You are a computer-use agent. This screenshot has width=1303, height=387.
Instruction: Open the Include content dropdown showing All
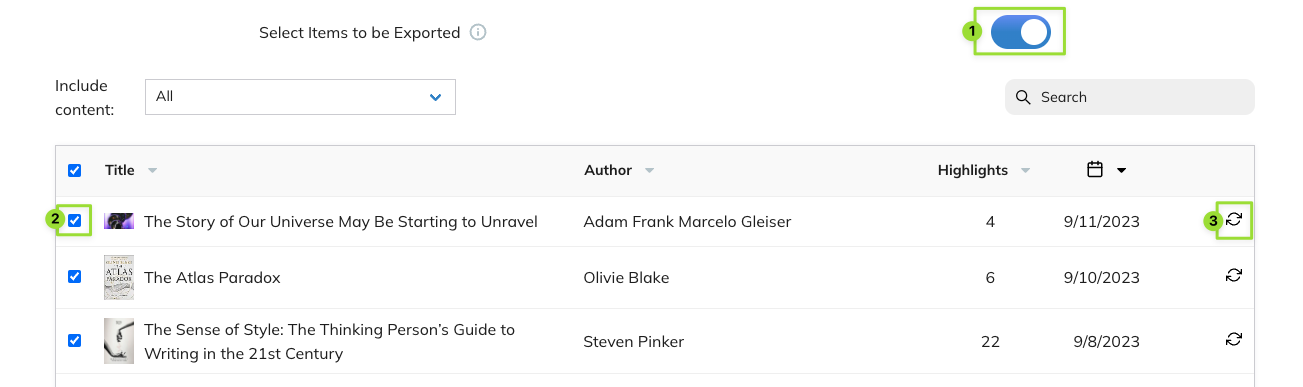300,97
